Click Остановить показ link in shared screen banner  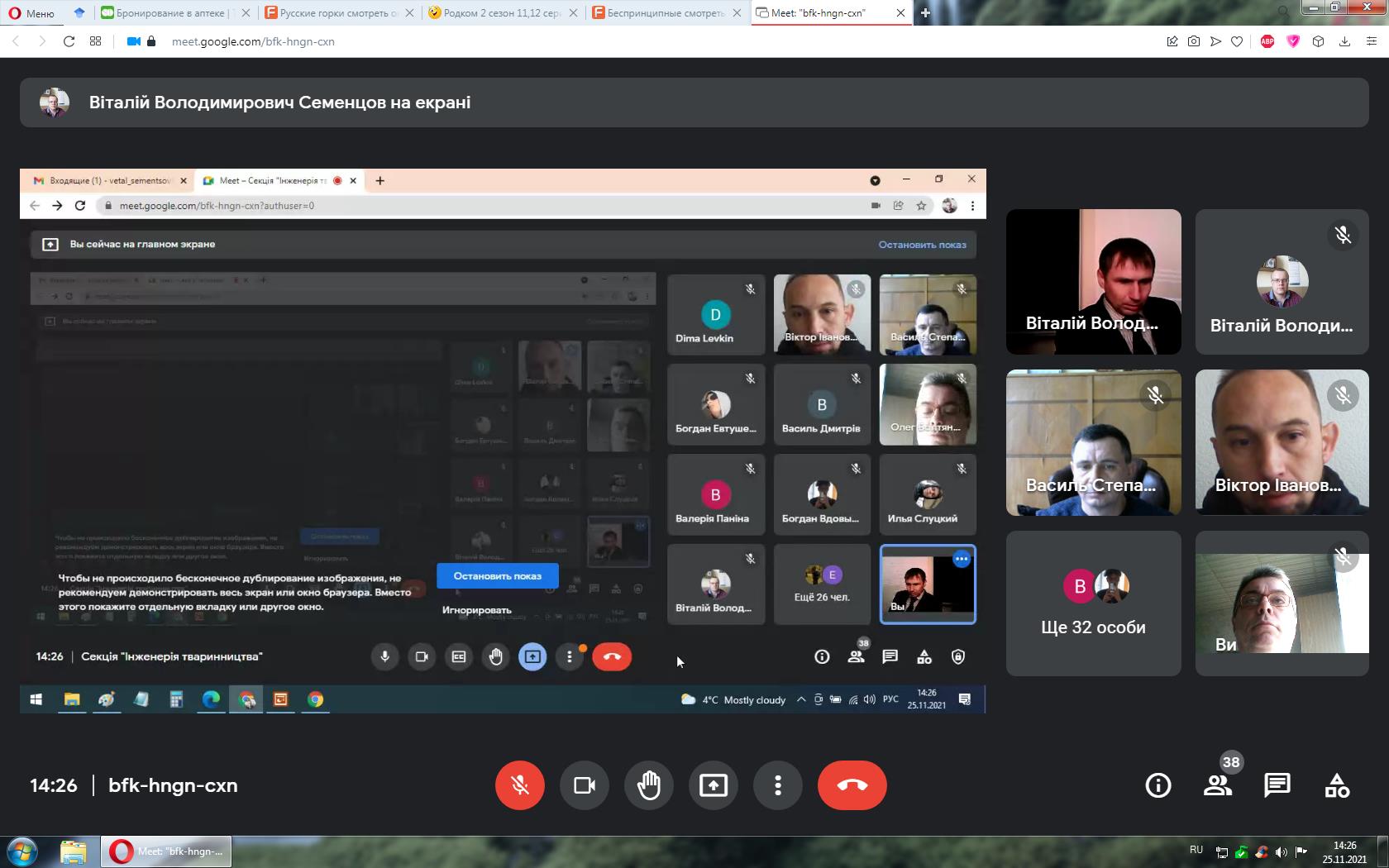pyautogui.click(x=923, y=245)
